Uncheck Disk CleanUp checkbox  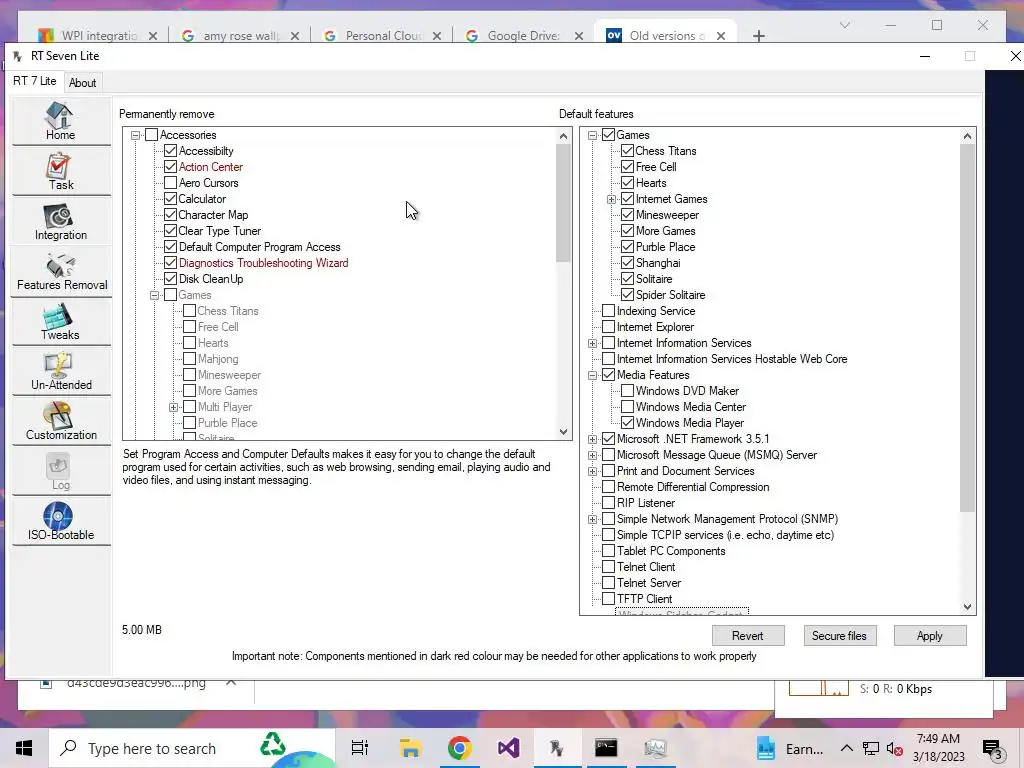click(170, 279)
